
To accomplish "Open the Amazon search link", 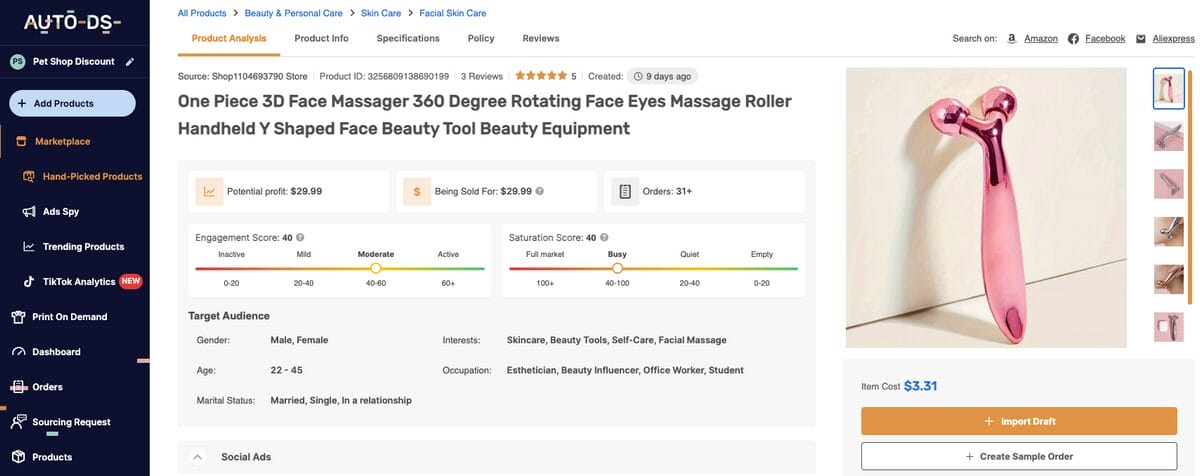I will [x=1041, y=38].
